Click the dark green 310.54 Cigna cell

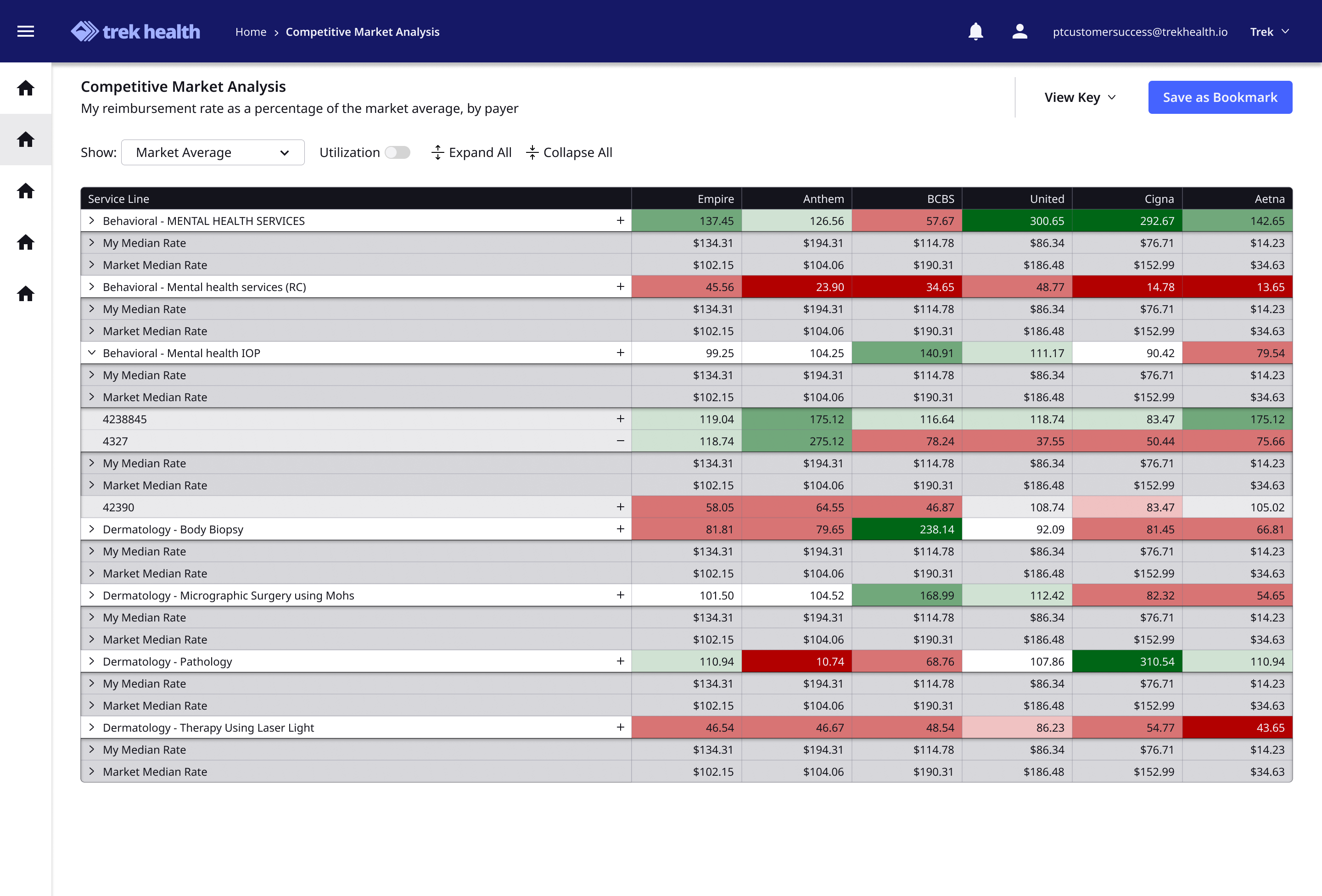(x=1127, y=661)
